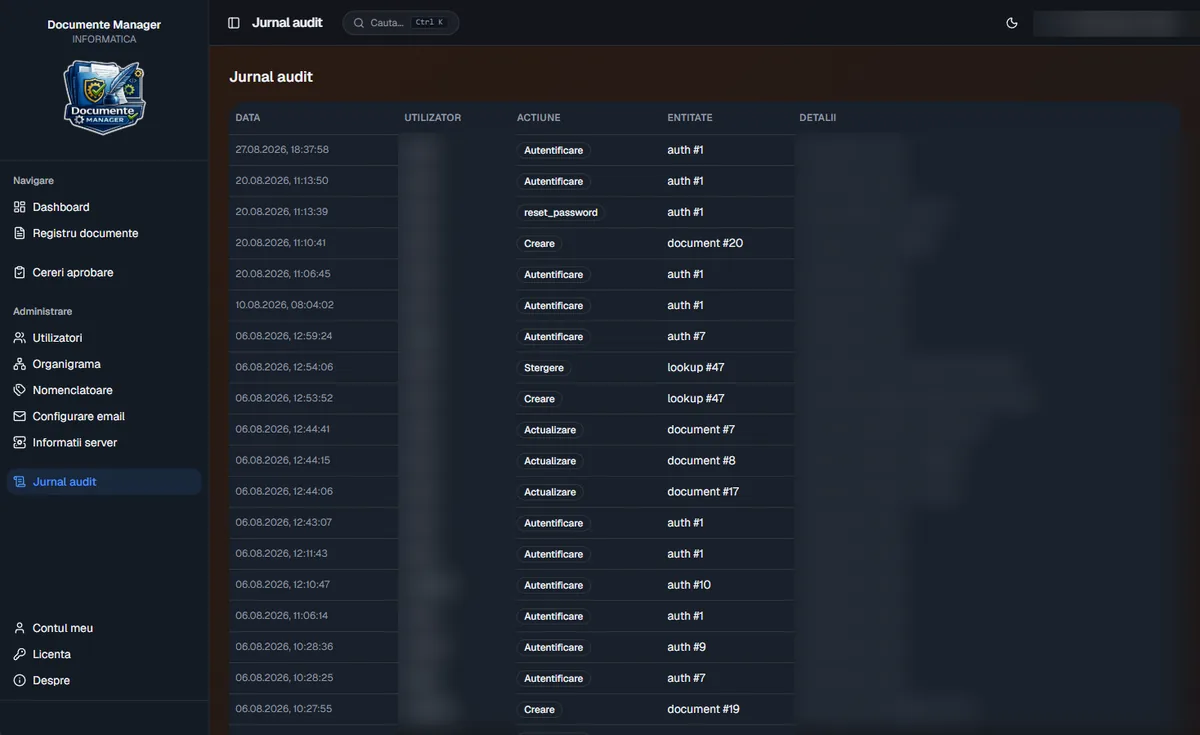Click the magnifier icon in search

(359, 23)
